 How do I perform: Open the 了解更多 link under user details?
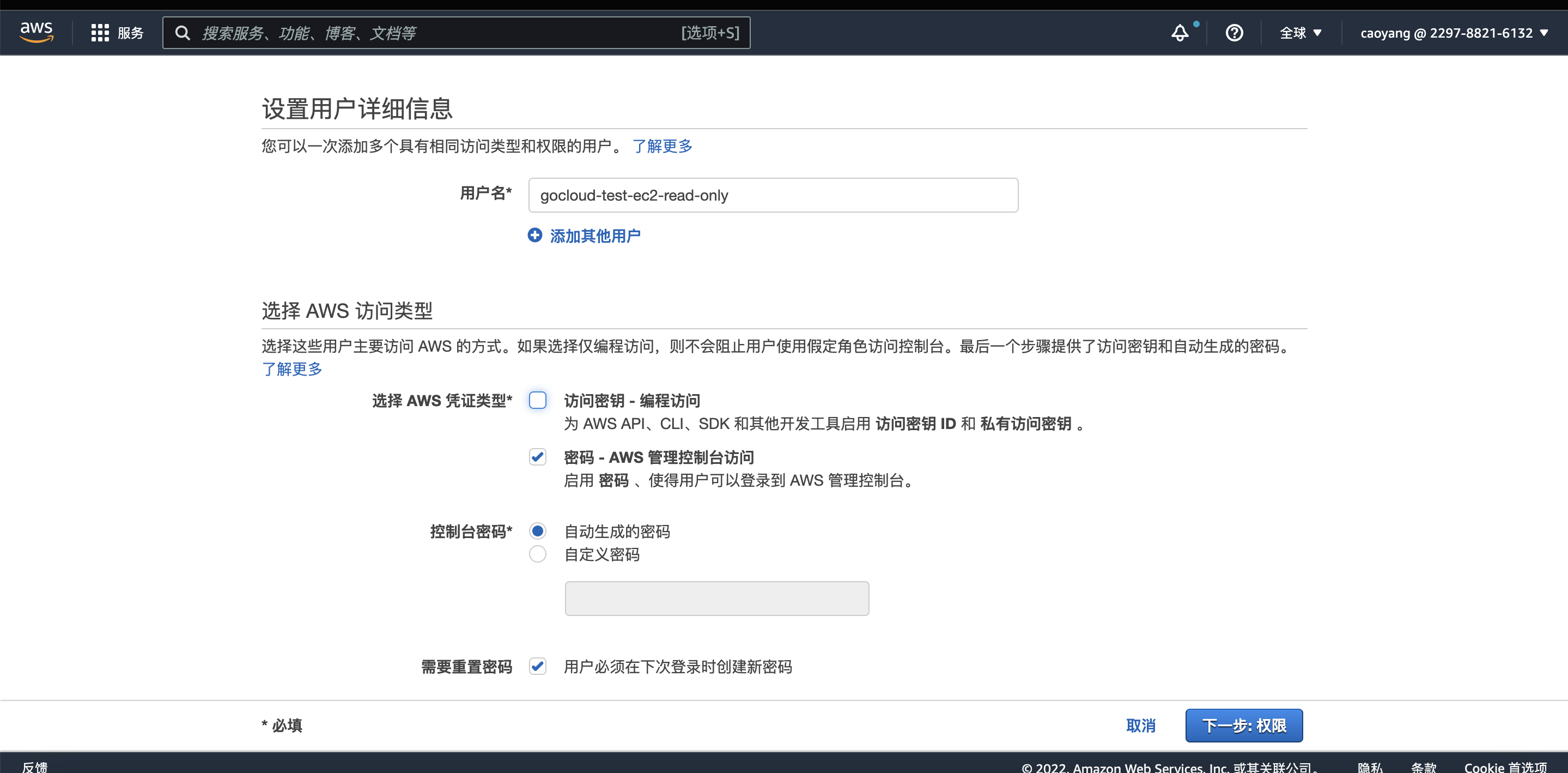tap(663, 146)
